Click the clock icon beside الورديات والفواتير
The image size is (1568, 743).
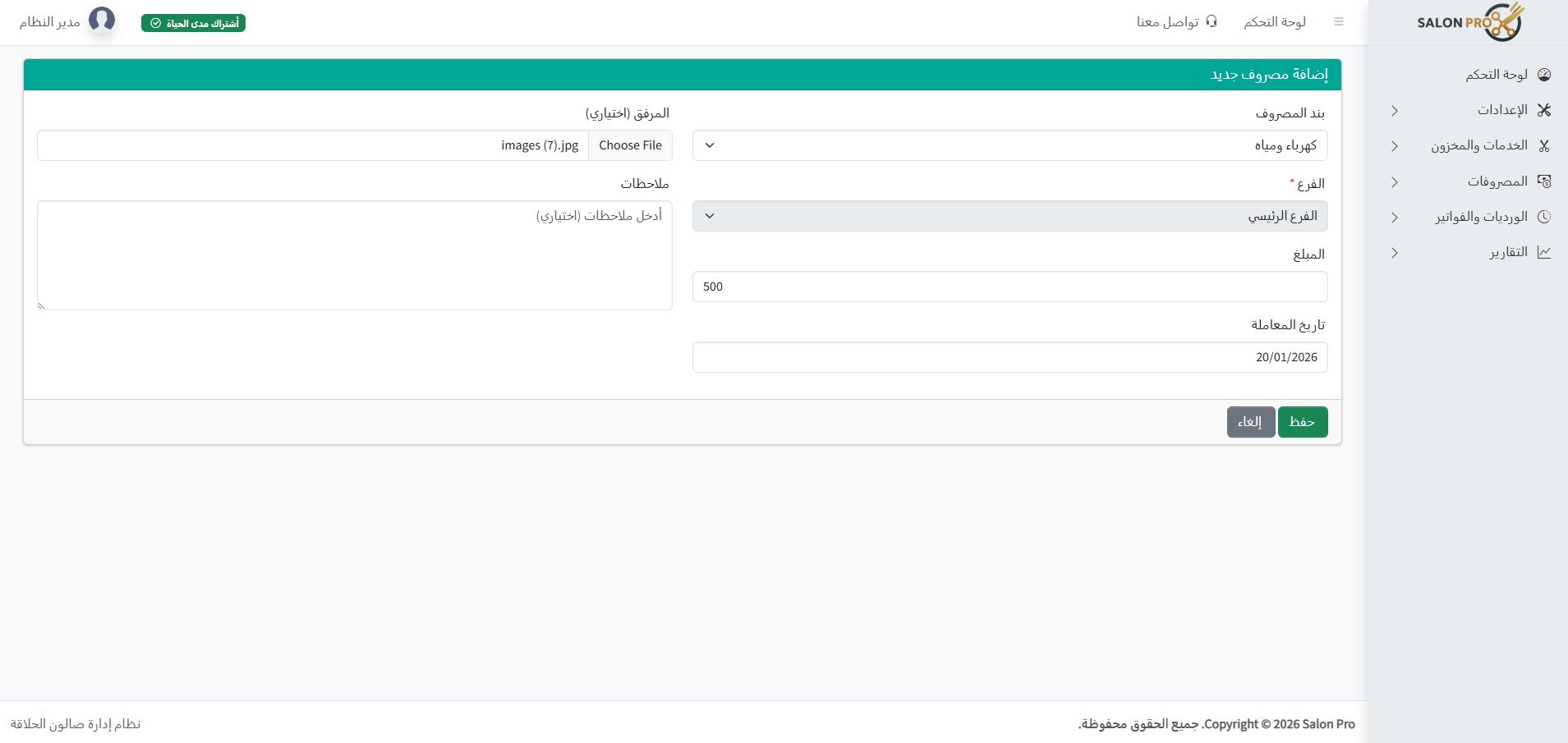[1544, 216]
